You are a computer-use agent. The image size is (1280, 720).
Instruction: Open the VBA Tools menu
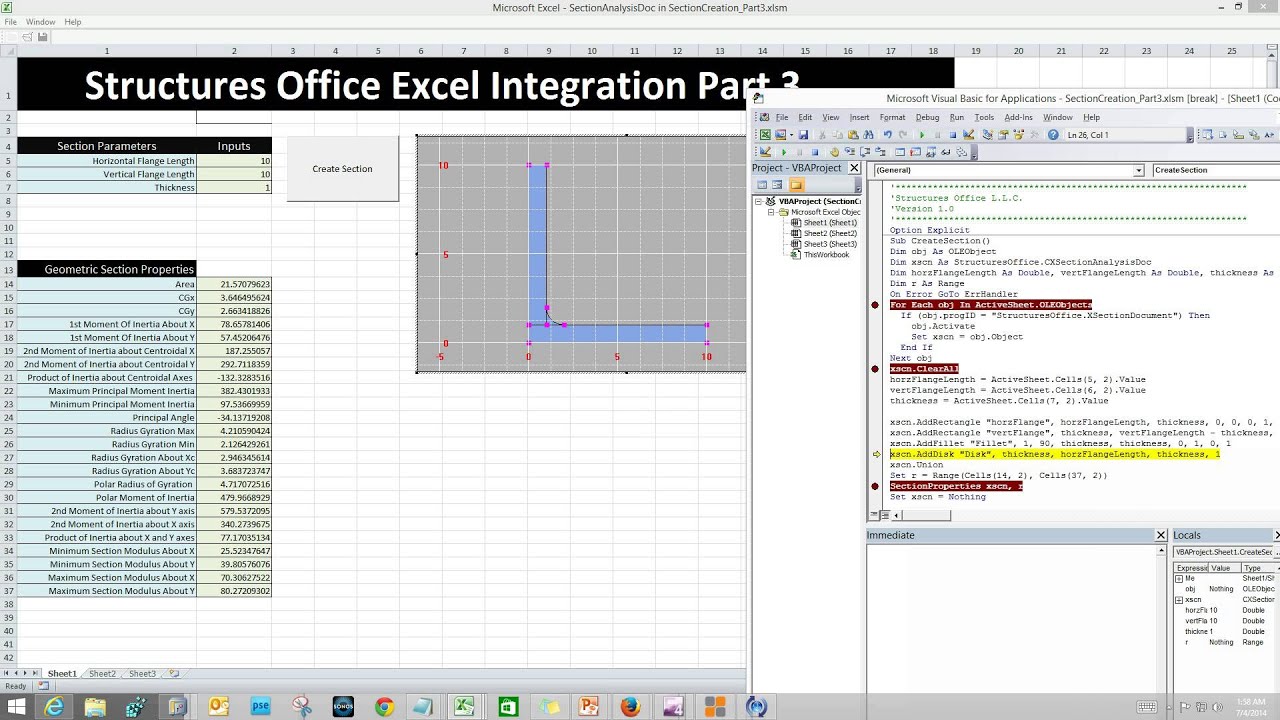pos(984,117)
